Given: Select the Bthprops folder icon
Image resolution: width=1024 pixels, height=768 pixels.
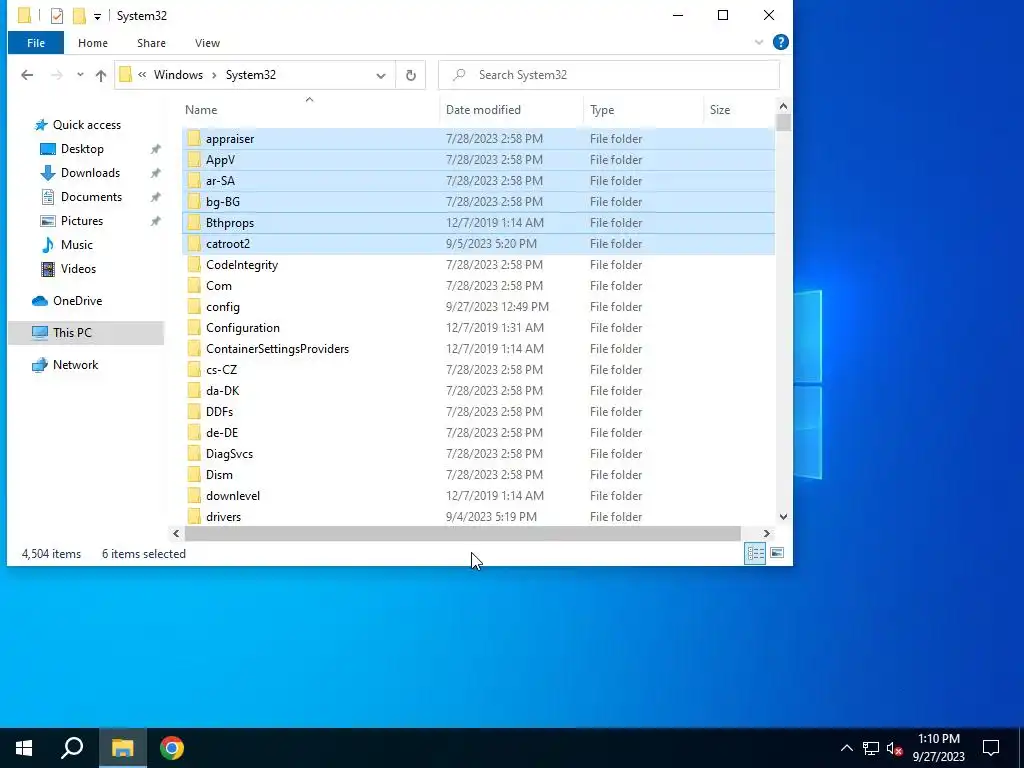Looking at the screenshot, I should click(194, 223).
